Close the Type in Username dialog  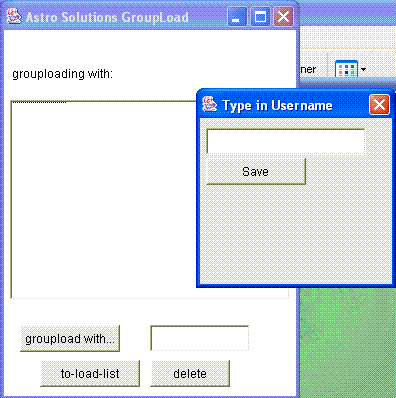point(379,105)
